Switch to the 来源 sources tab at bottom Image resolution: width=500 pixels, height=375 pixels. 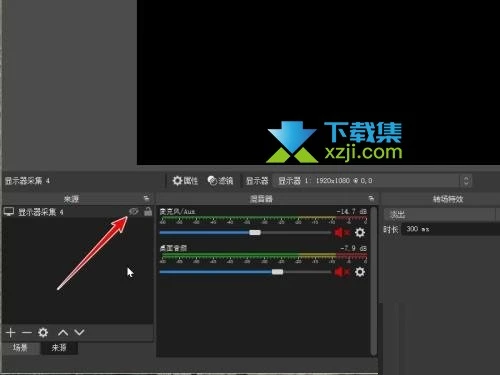coord(59,348)
